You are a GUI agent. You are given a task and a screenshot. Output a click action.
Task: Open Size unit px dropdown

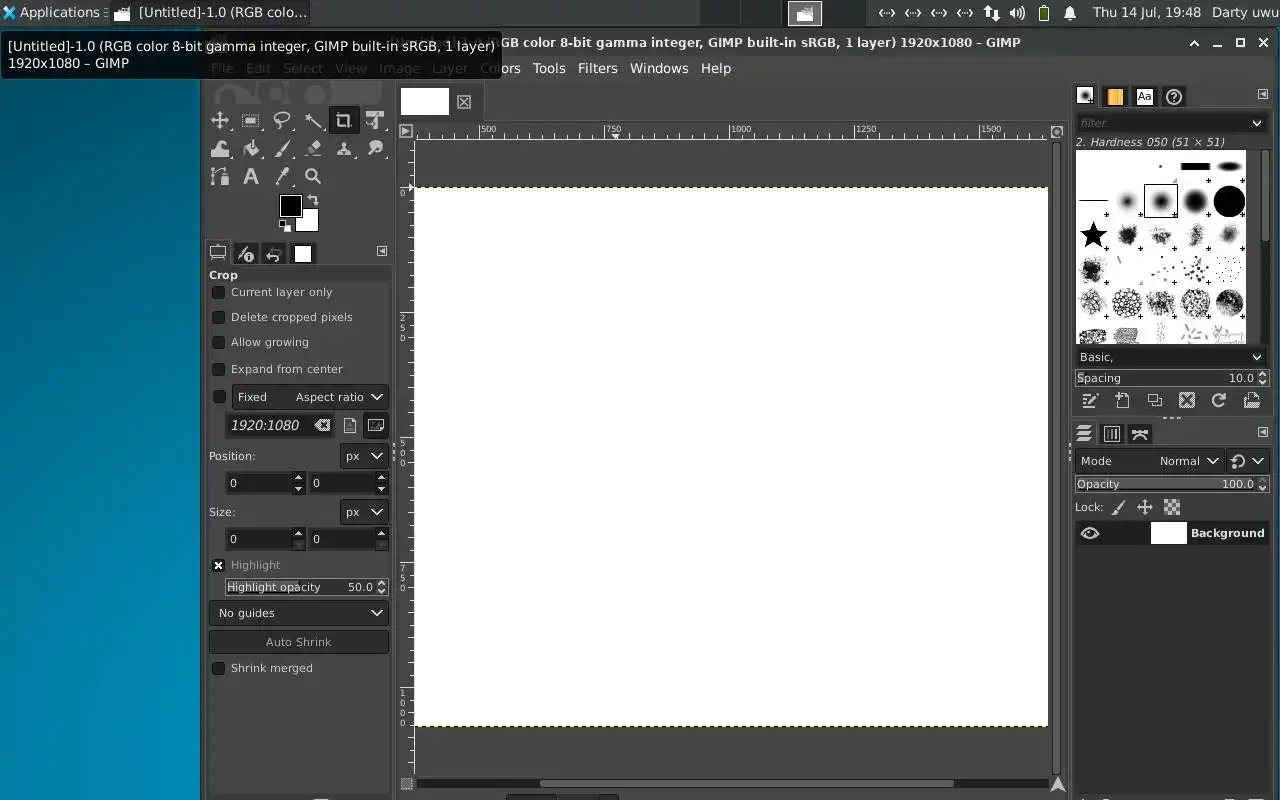[364, 512]
